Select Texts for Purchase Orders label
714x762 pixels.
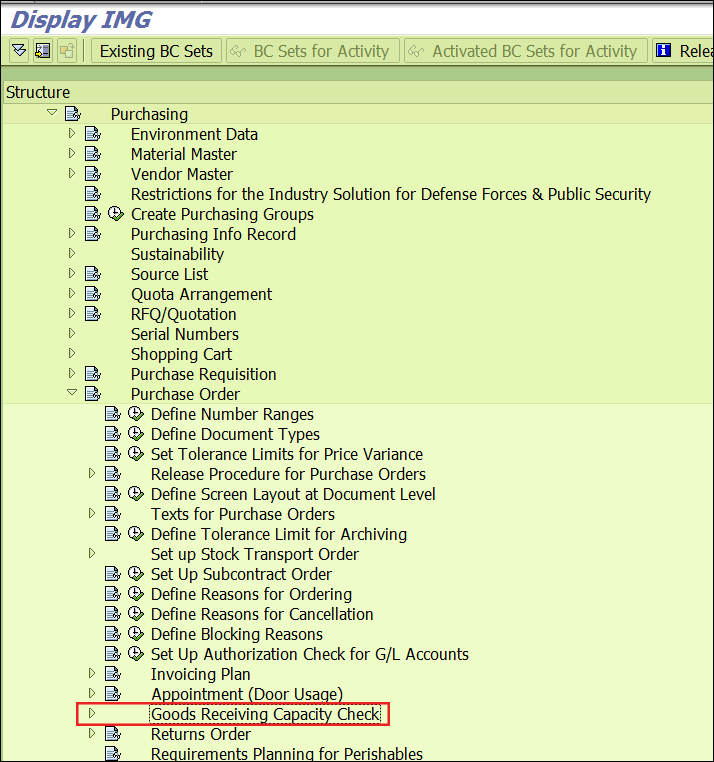click(243, 514)
